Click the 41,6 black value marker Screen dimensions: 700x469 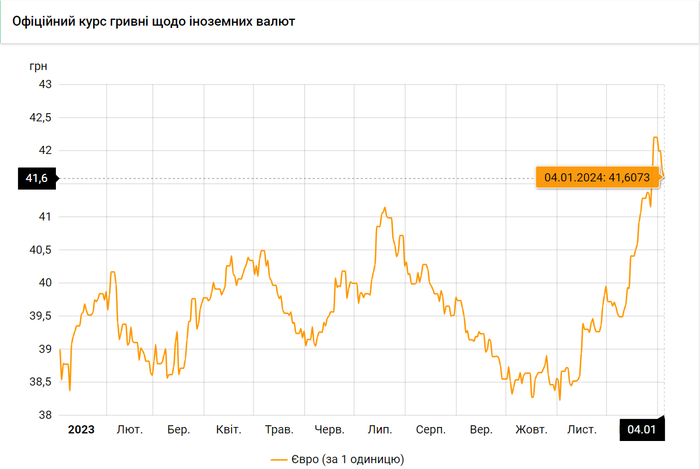click(37, 178)
